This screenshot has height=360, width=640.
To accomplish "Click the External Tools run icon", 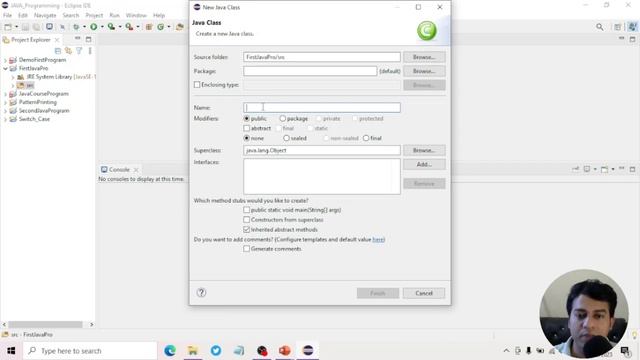I will pyautogui.click(x=129, y=27).
